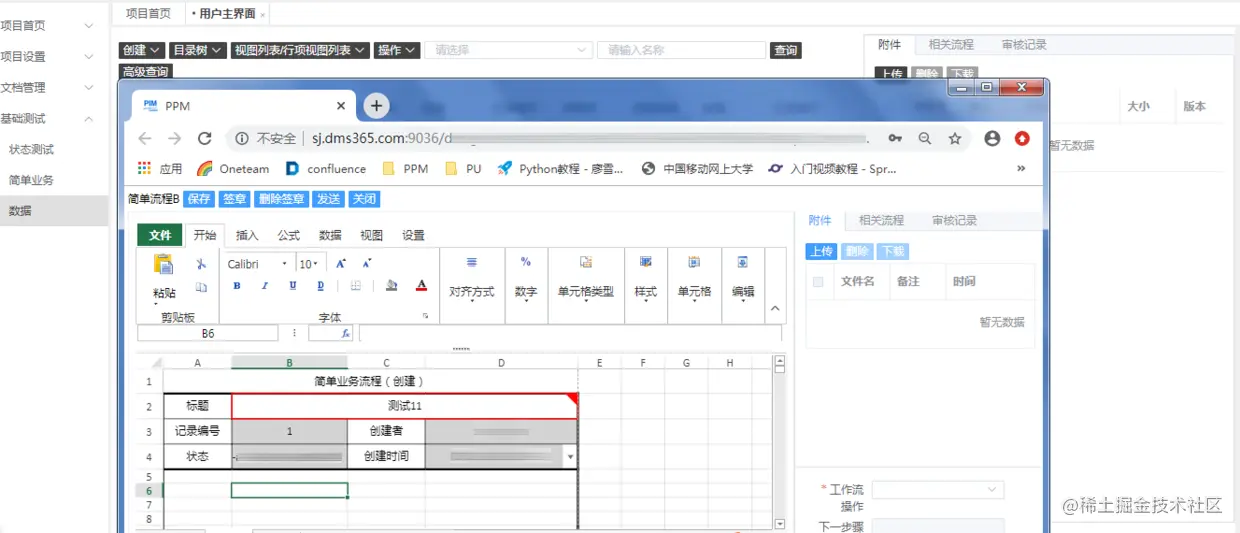Open a new browser tab with plus

376,105
